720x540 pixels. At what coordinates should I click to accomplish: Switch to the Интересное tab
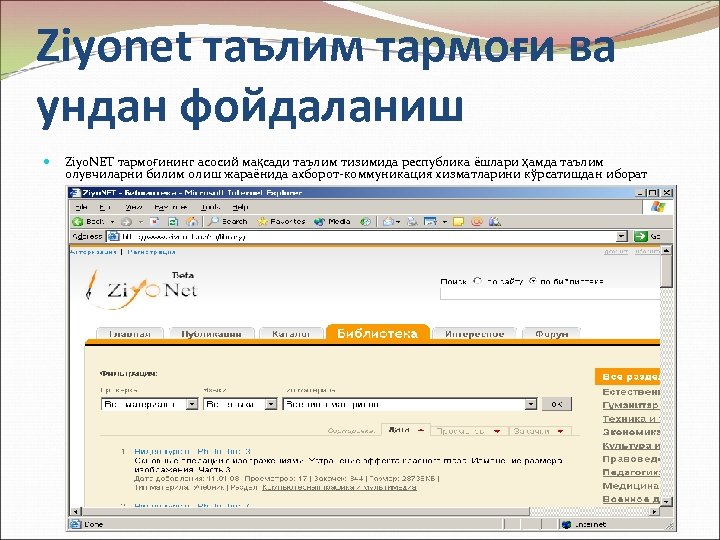pyautogui.click(x=474, y=334)
